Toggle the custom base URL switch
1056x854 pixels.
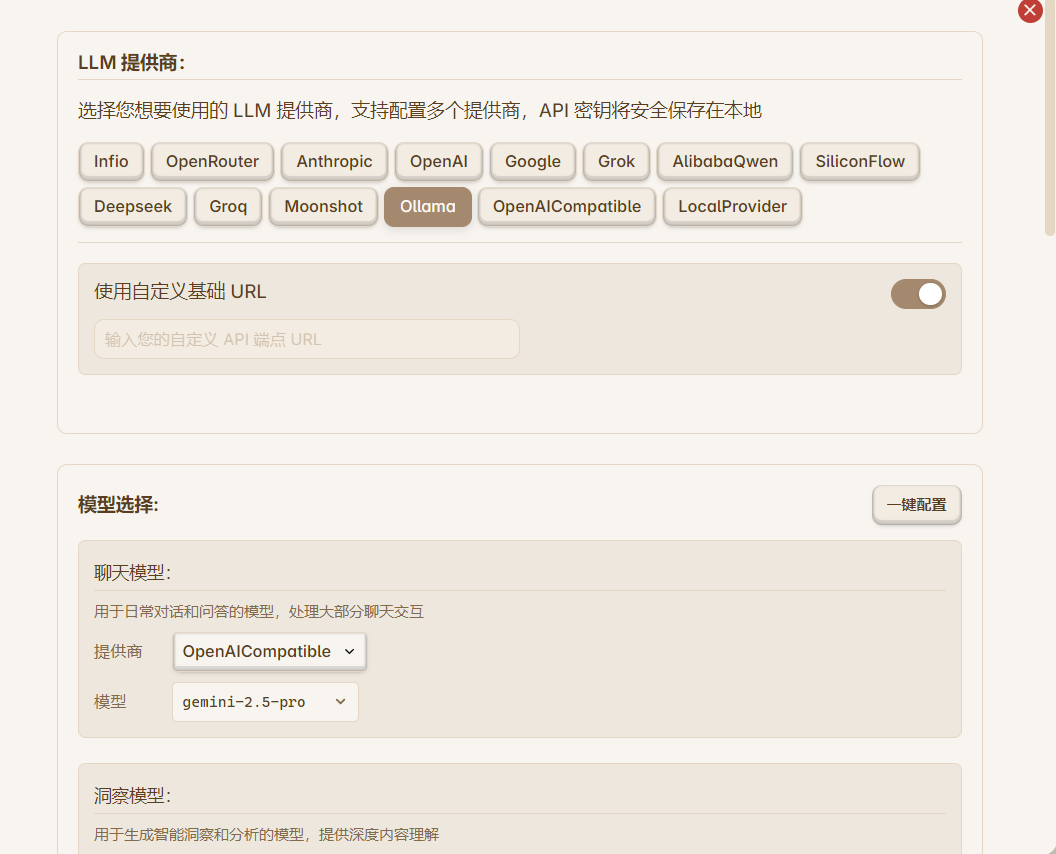pos(918,294)
